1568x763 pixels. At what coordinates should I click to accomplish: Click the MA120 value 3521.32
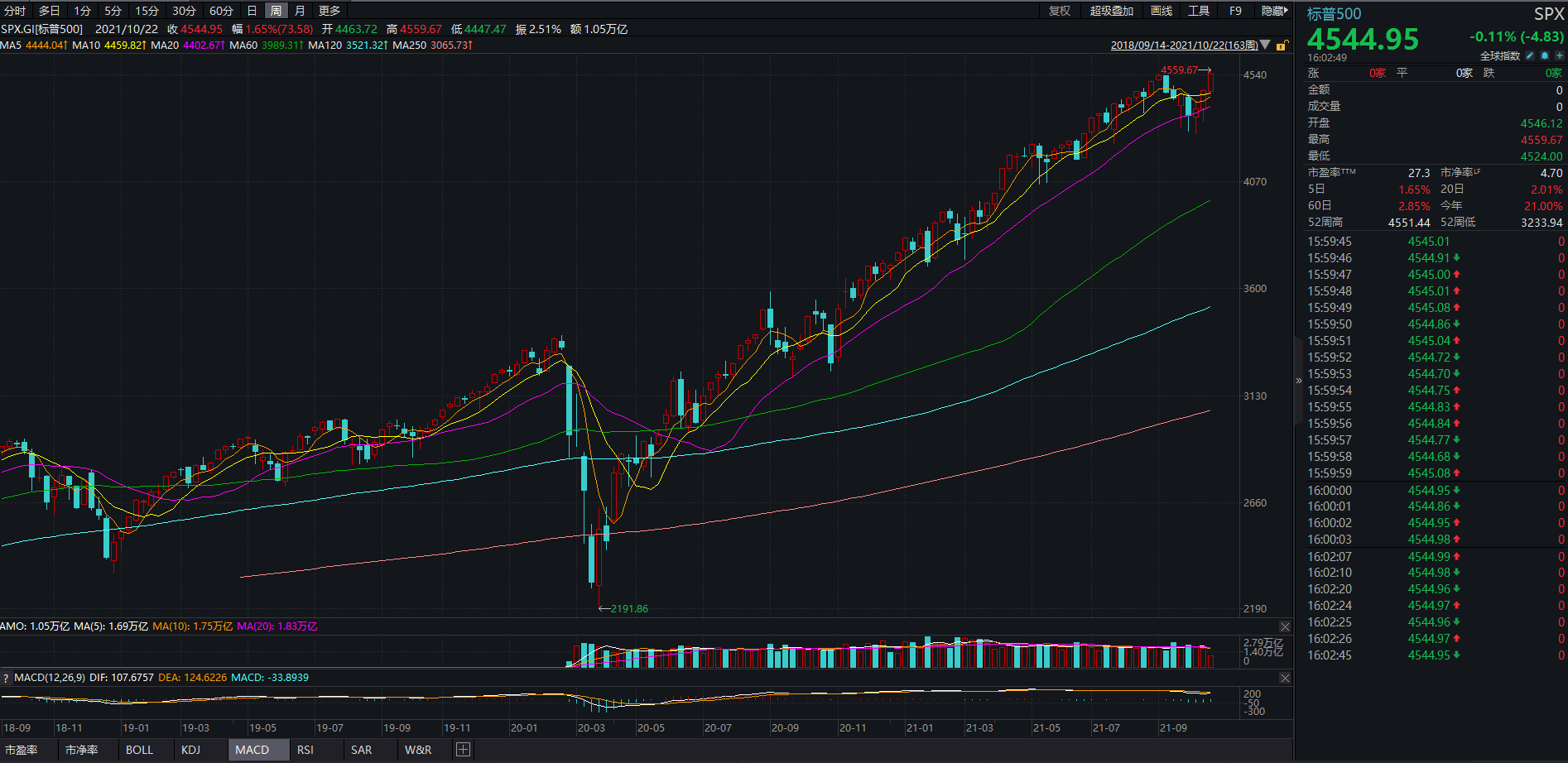pos(367,46)
